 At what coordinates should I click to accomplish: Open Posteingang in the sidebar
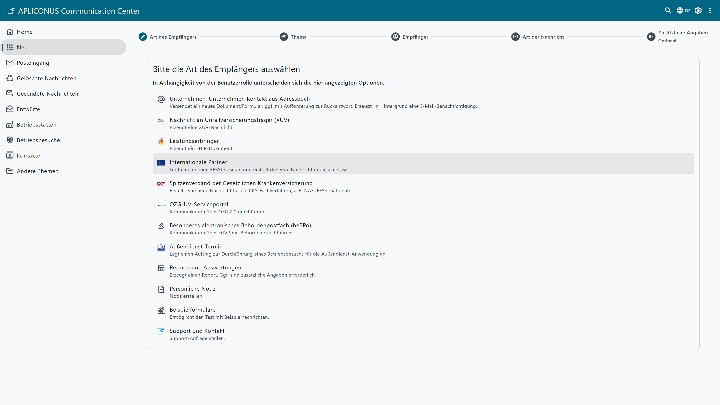[63, 62]
